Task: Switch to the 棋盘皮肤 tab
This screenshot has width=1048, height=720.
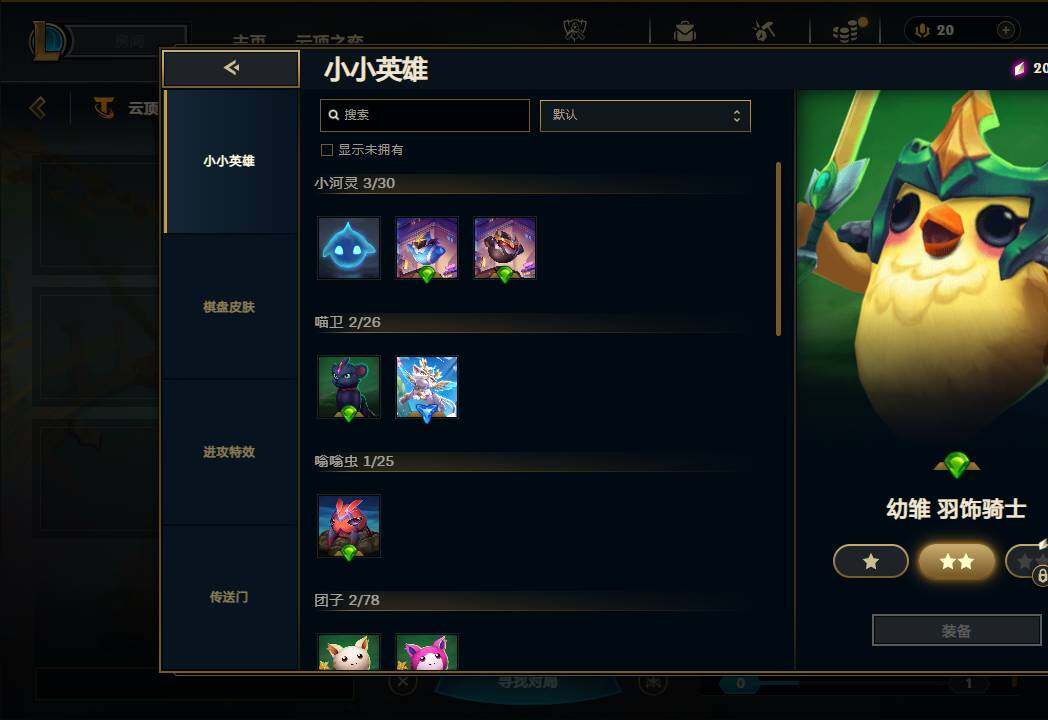Action: pos(229,307)
